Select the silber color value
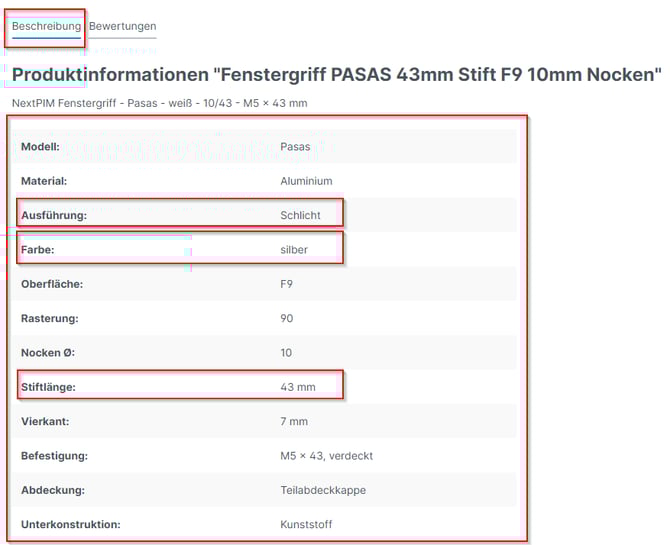This screenshot has width=670, height=545. coord(294,249)
